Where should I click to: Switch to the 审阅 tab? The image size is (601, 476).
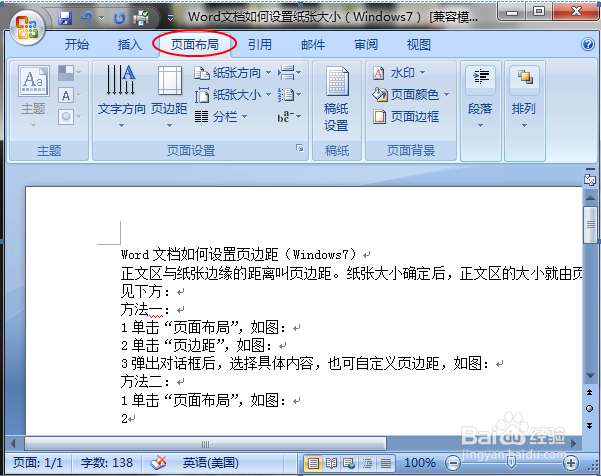(366, 44)
